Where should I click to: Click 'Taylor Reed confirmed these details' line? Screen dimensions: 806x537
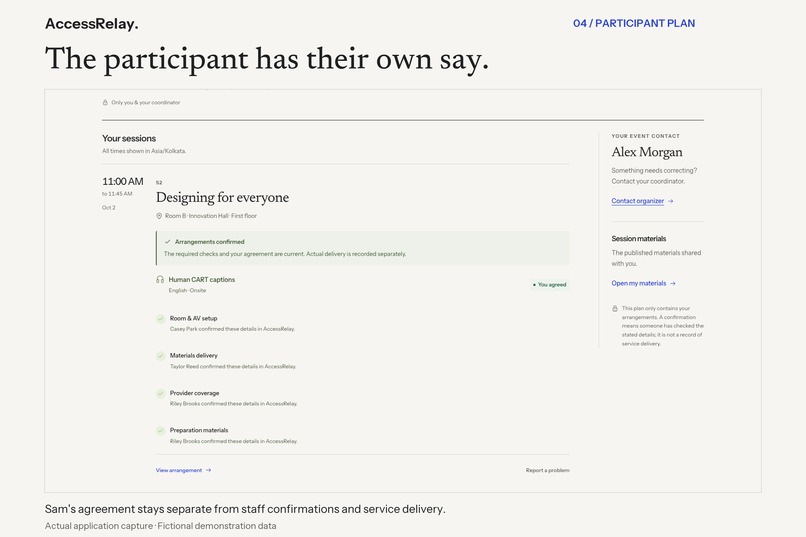click(233, 366)
